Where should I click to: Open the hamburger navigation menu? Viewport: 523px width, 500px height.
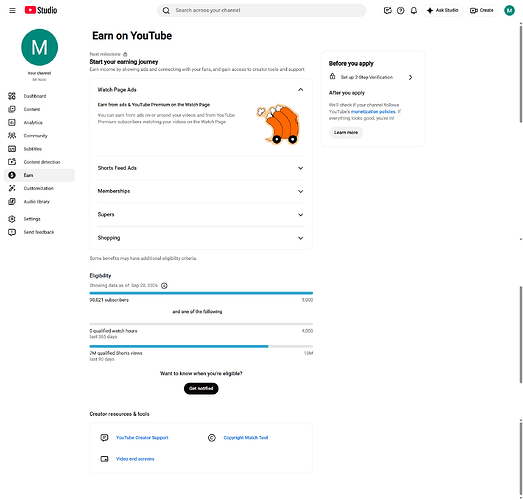(x=12, y=10)
